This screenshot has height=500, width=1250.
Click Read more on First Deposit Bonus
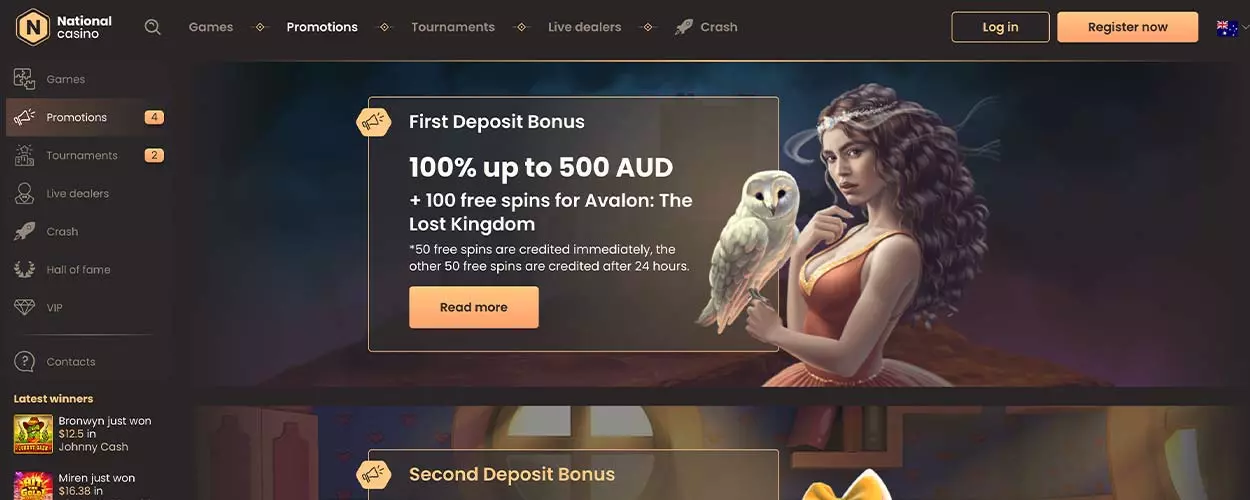(x=474, y=307)
